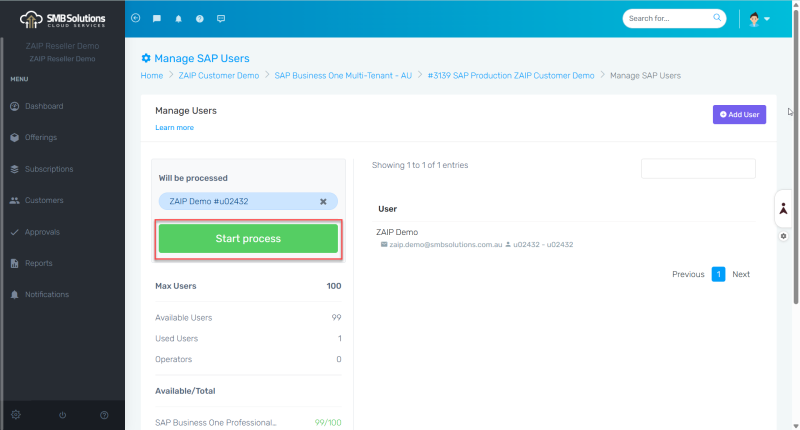Screen dimensions: 800x430
Task: Click the page scrollbar on right edge
Action: click(795, 200)
